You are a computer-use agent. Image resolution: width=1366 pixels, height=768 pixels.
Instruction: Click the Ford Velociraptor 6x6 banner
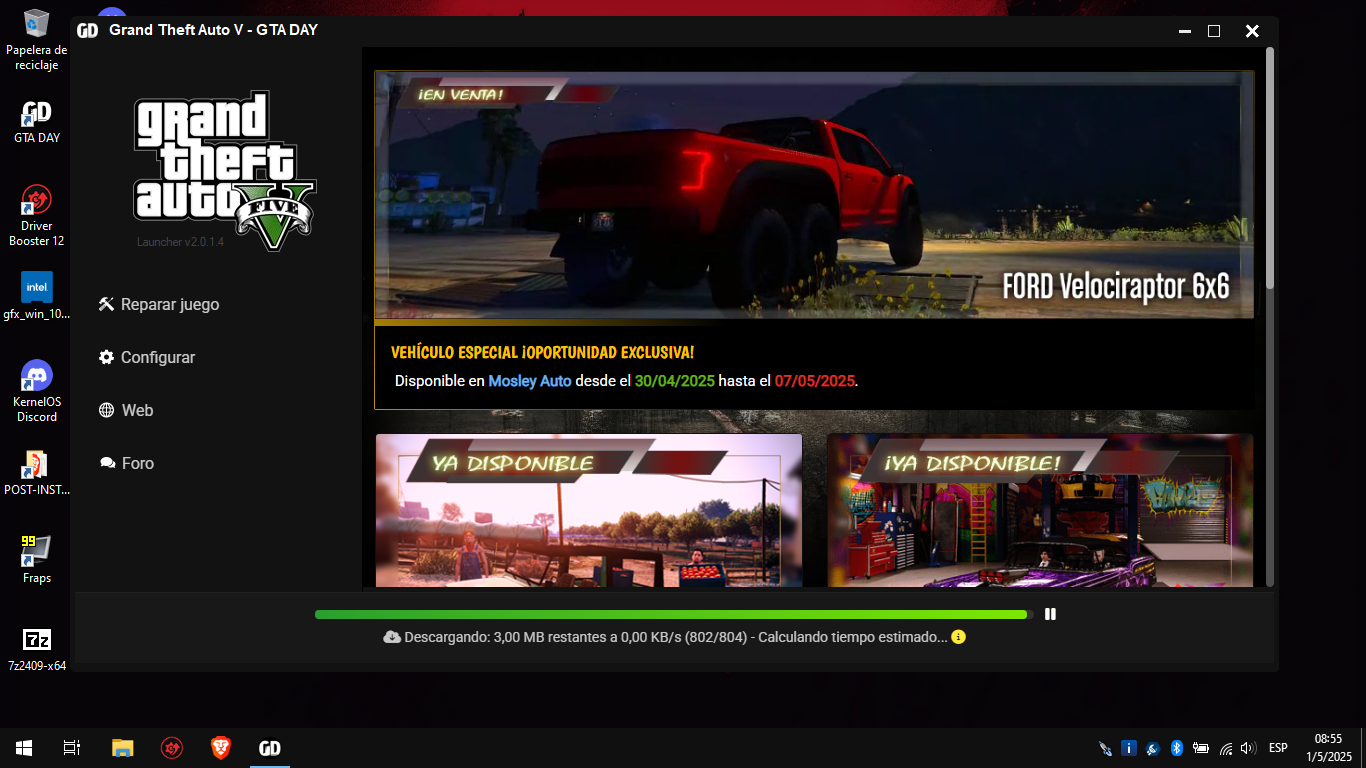click(814, 195)
